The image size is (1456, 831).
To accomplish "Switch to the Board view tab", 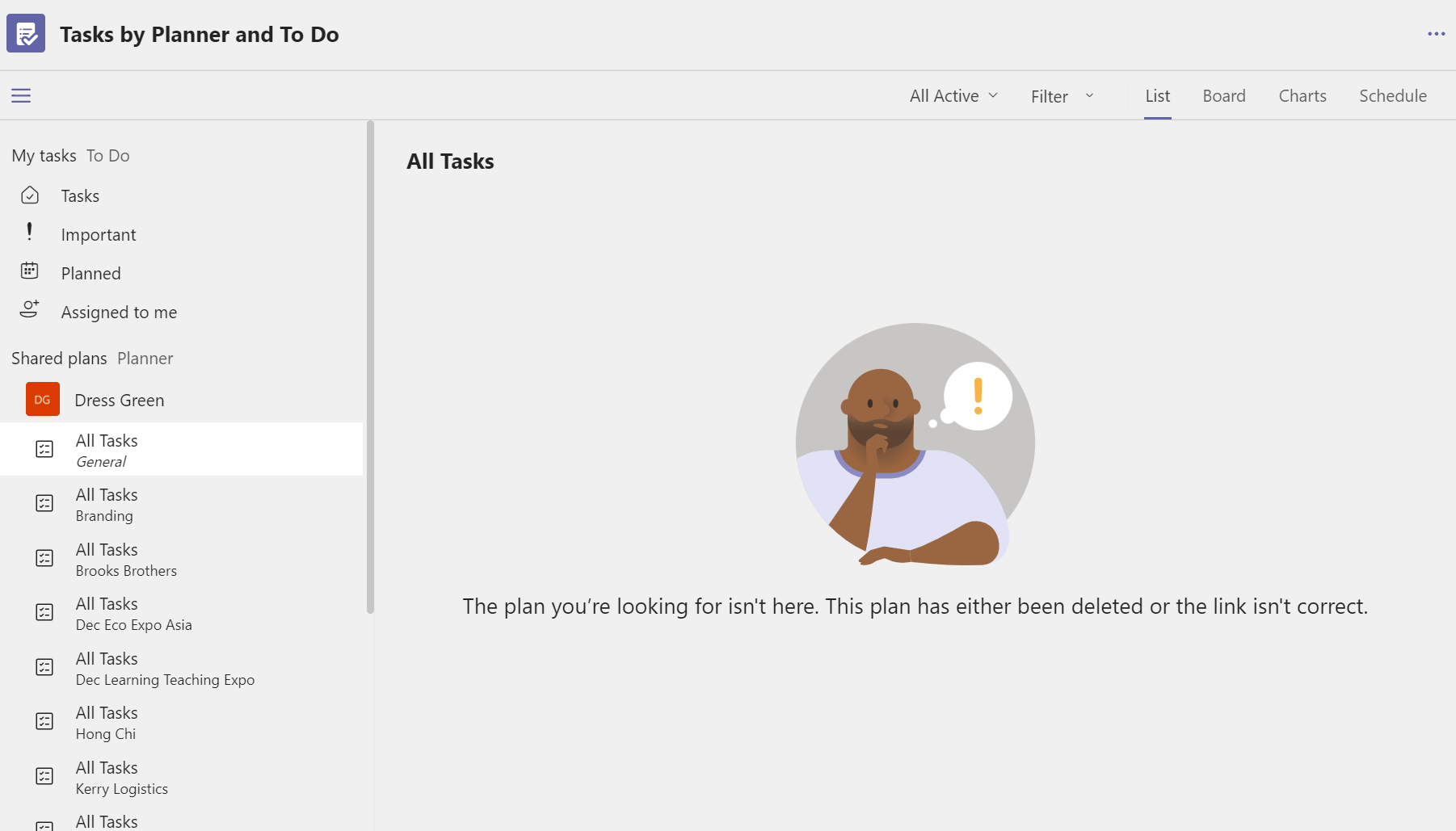I will click(1224, 96).
